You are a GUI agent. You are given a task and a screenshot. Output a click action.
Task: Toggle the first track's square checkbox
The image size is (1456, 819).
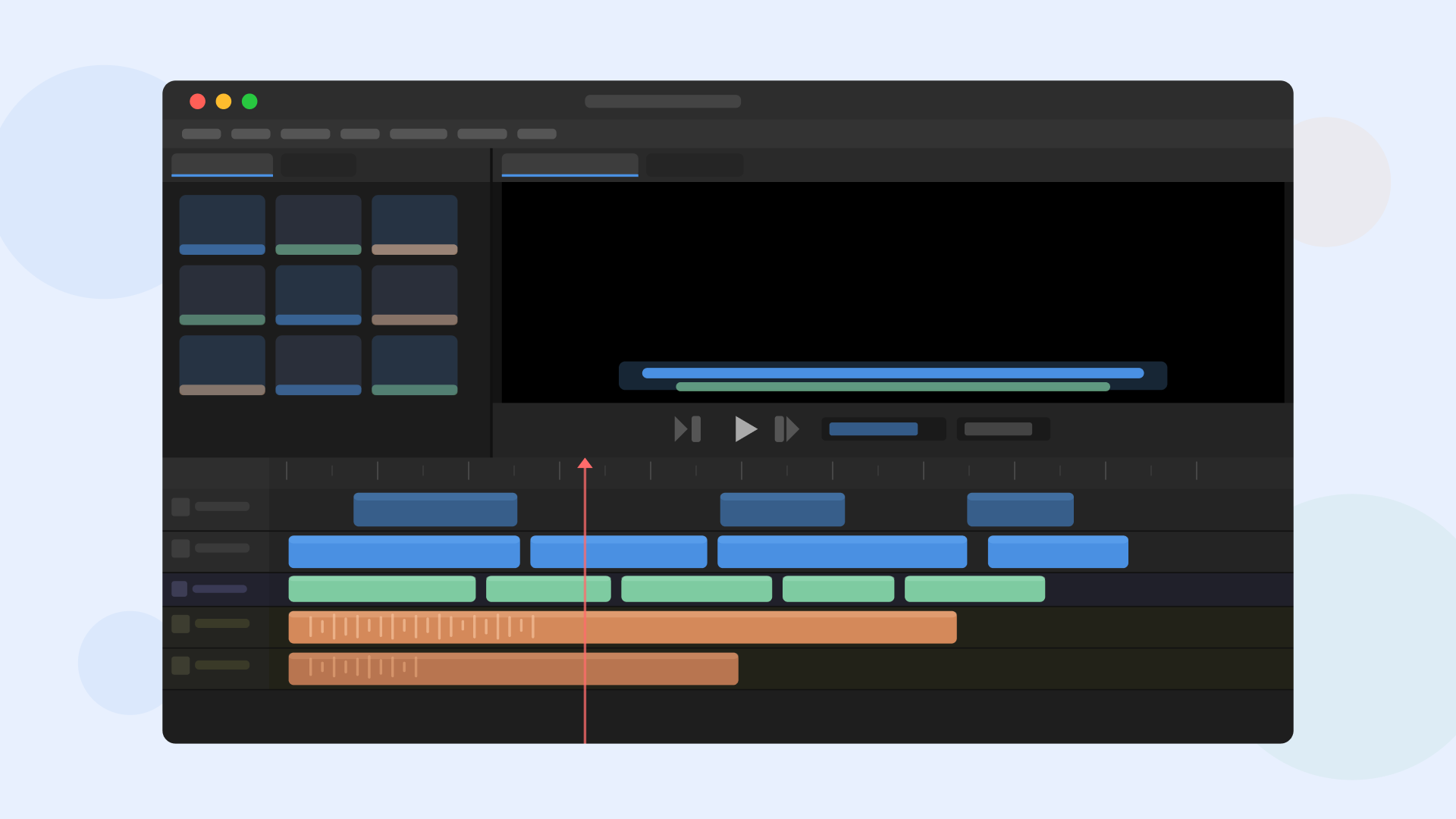180,507
